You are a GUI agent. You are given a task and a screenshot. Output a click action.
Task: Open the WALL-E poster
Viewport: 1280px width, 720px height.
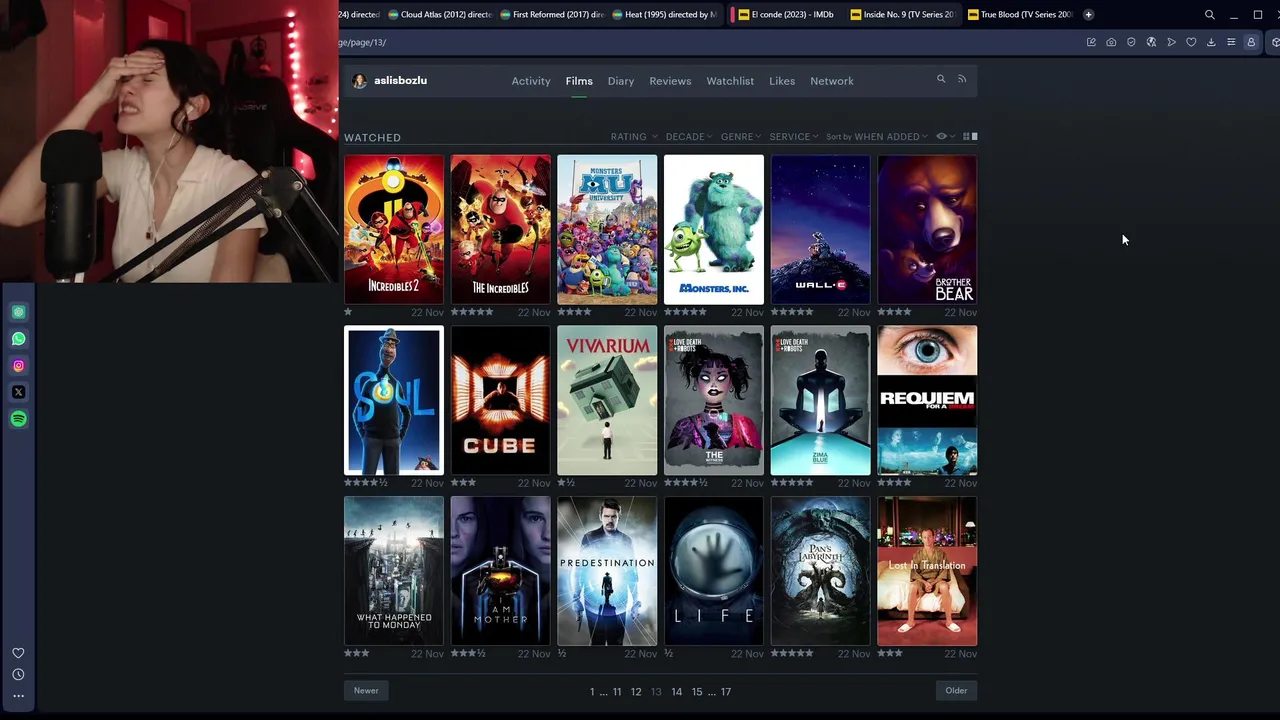tap(820, 230)
